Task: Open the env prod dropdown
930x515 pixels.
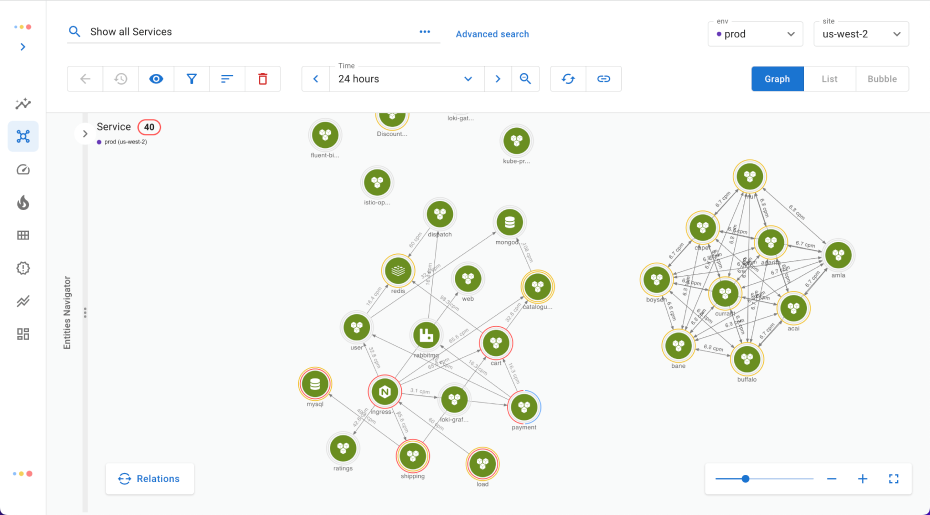Action: (x=755, y=34)
